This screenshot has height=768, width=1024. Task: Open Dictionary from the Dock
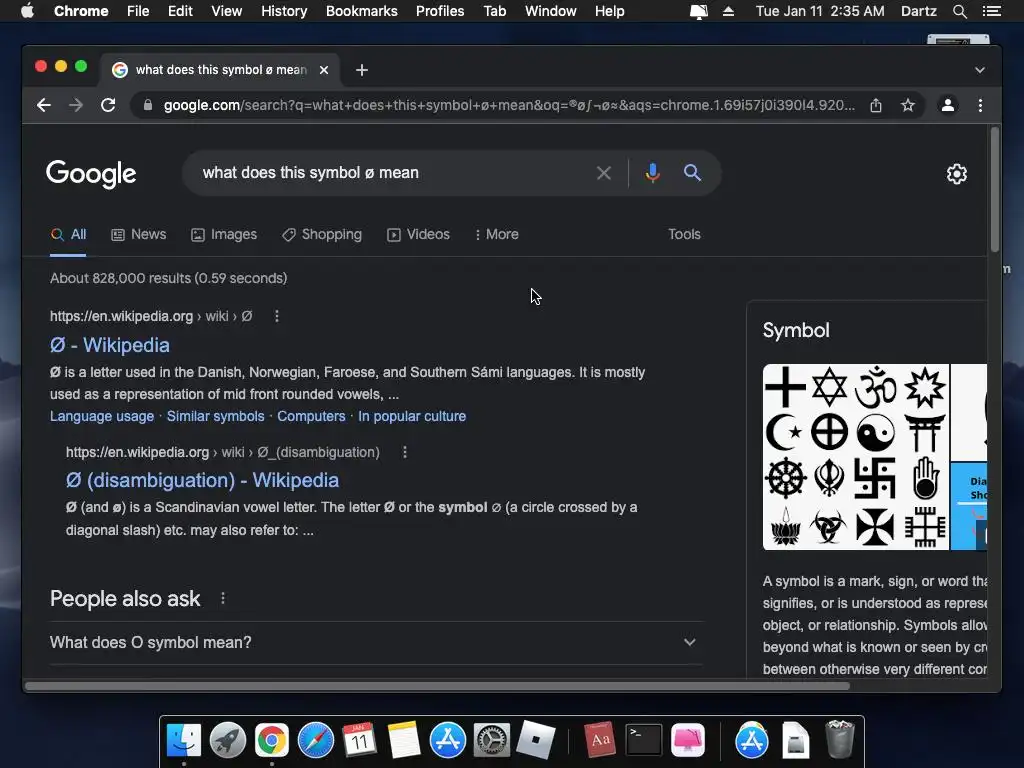point(600,740)
